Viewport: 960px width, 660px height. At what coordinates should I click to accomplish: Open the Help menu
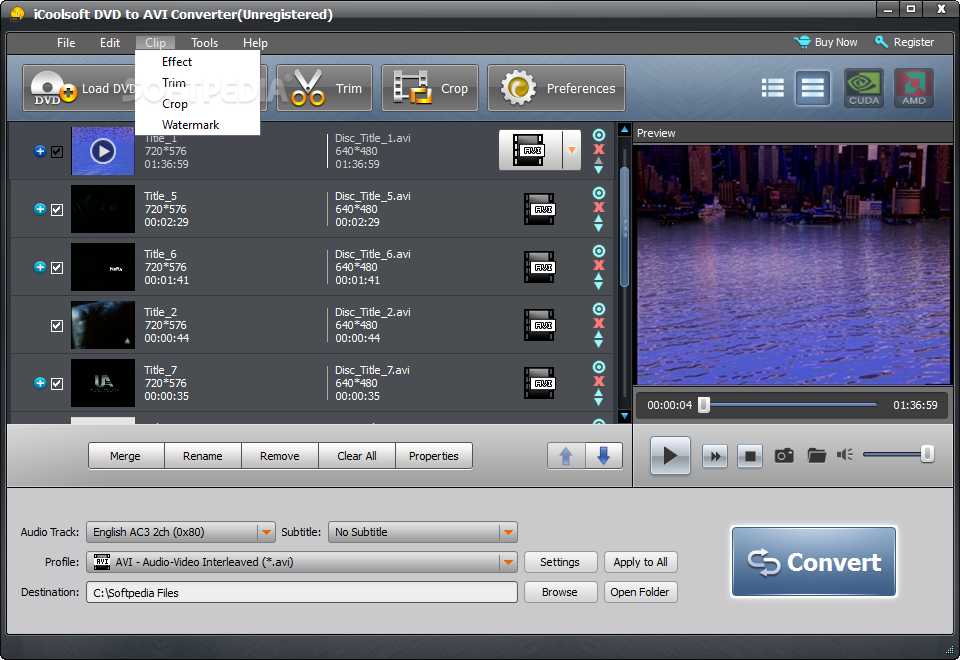click(x=255, y=43)
